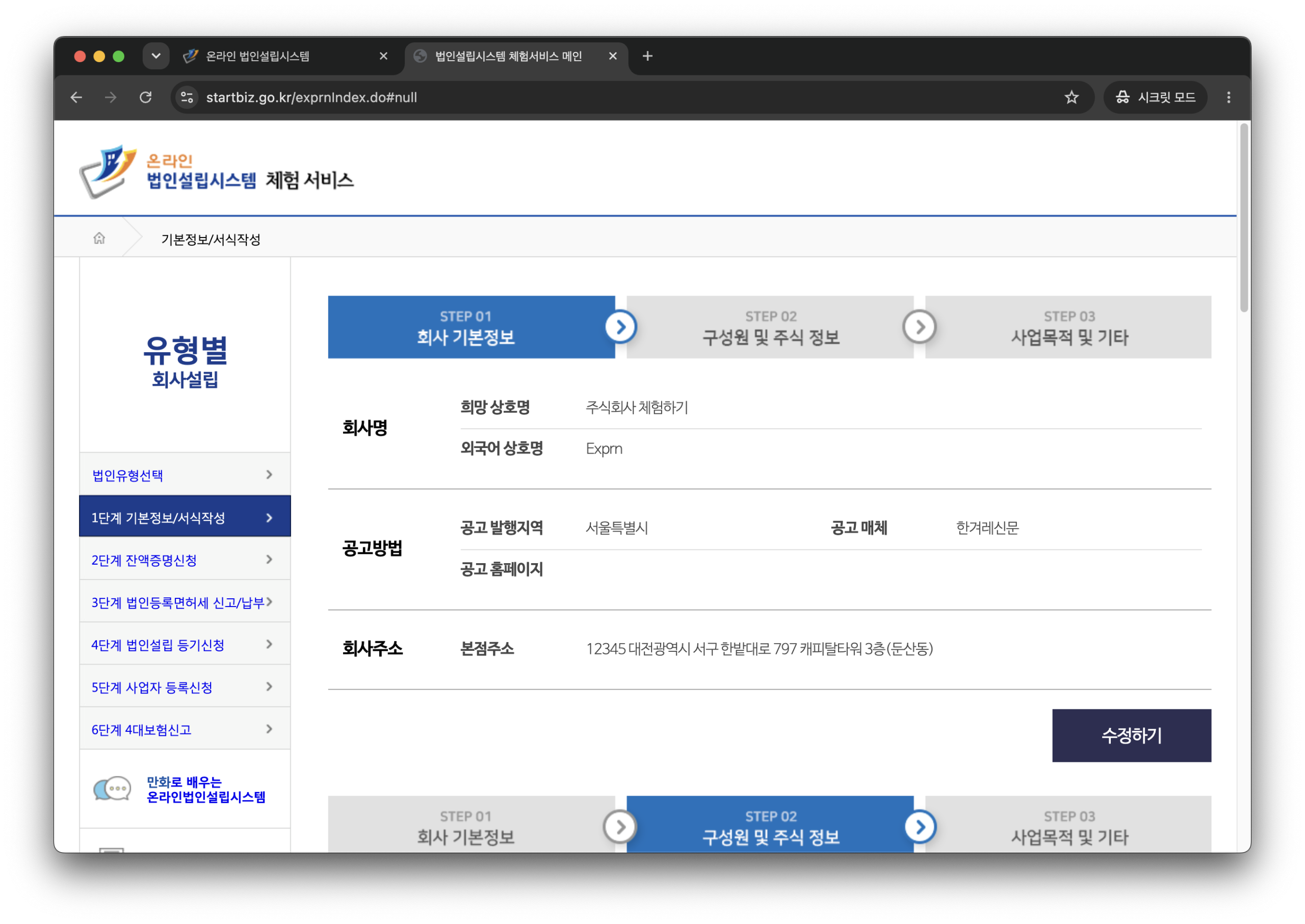This screenshot has height=924, width=1305.
Task: Click 기본정보/서식작성 breadcrumb text
Action: (x=211, y=239)
